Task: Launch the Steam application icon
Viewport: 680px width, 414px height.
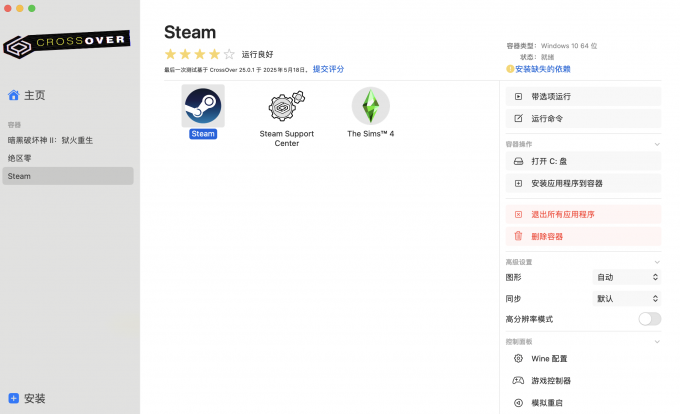Action: (203, 106)
